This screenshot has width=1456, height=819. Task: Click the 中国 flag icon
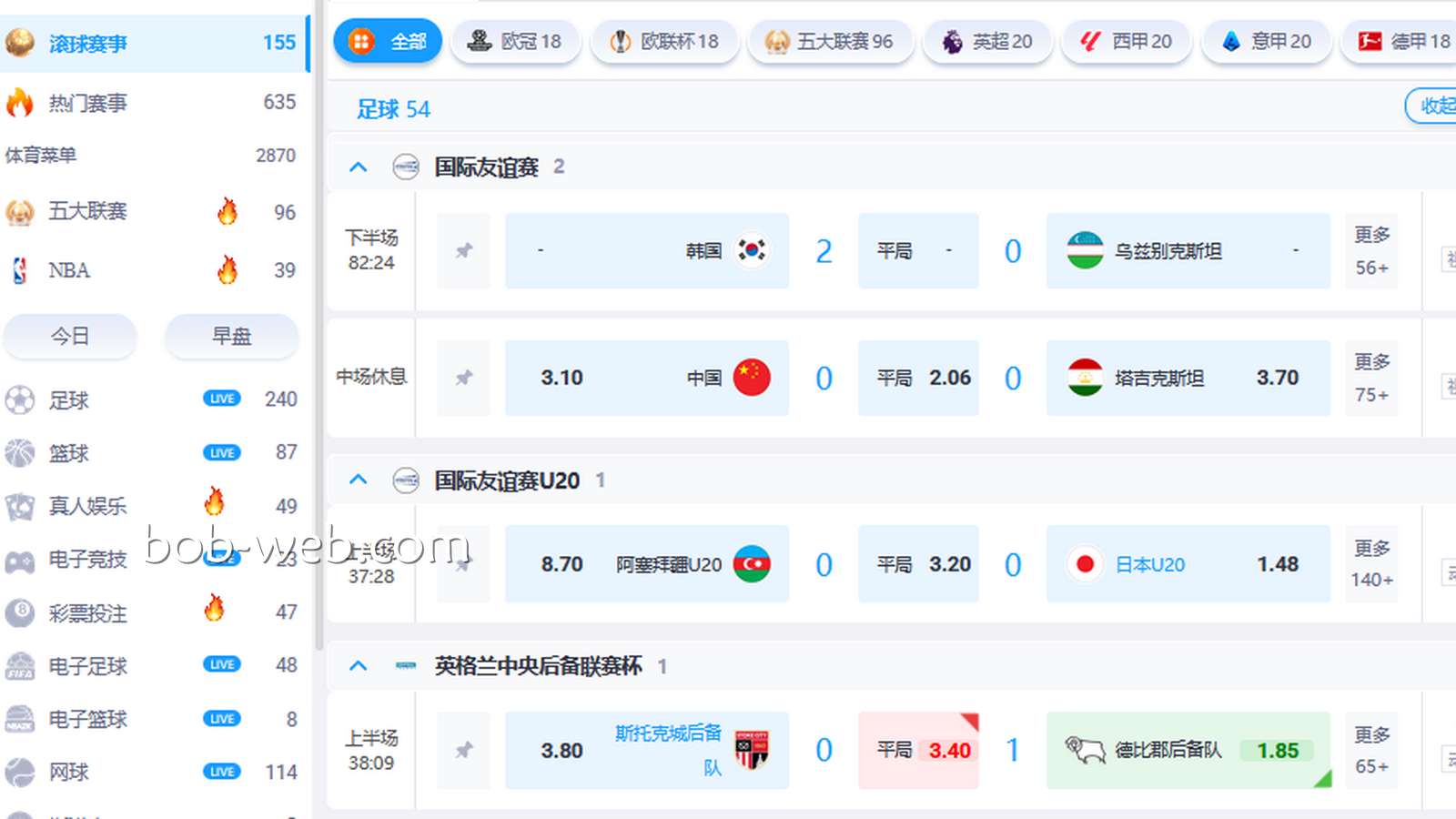752,378
